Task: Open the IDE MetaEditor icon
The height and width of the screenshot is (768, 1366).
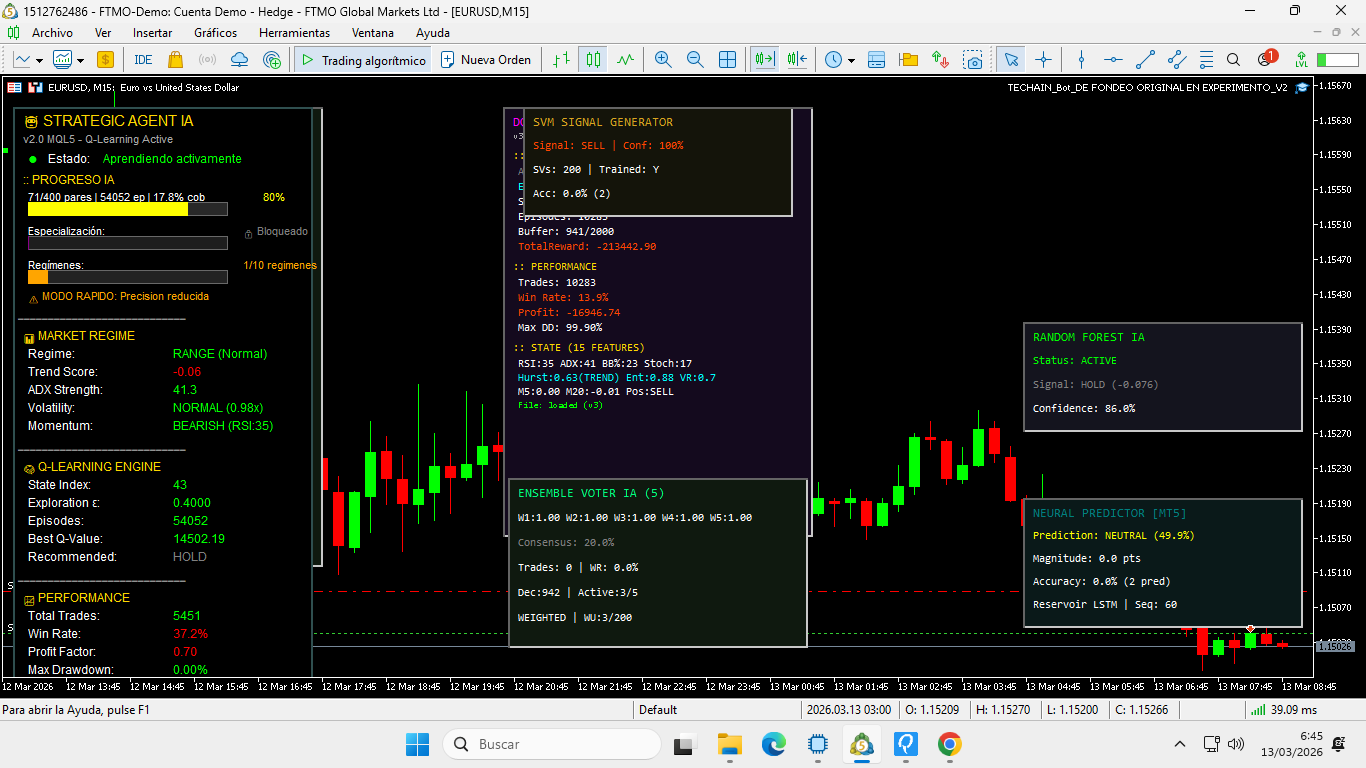Action: point(143,60)
